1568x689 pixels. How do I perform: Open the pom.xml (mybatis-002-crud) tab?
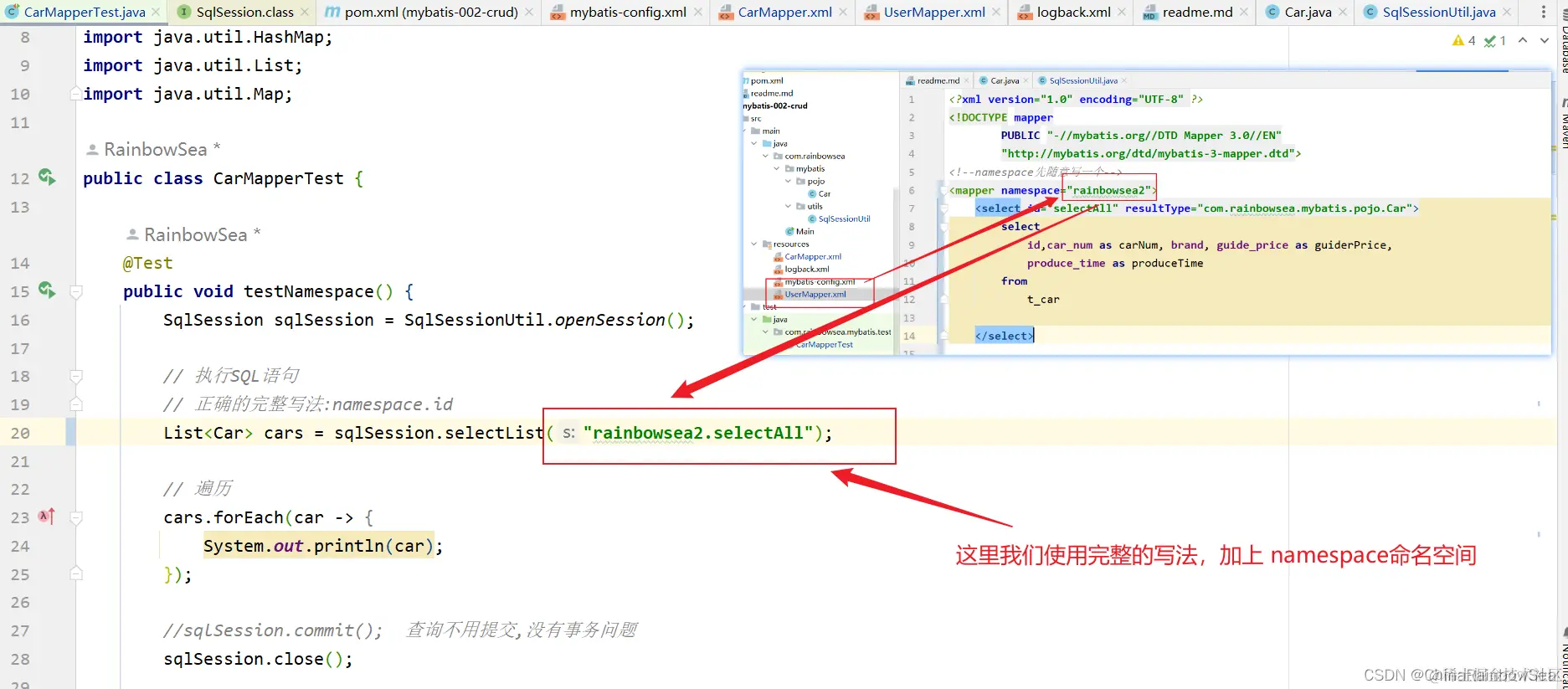(x=431, y=12)
